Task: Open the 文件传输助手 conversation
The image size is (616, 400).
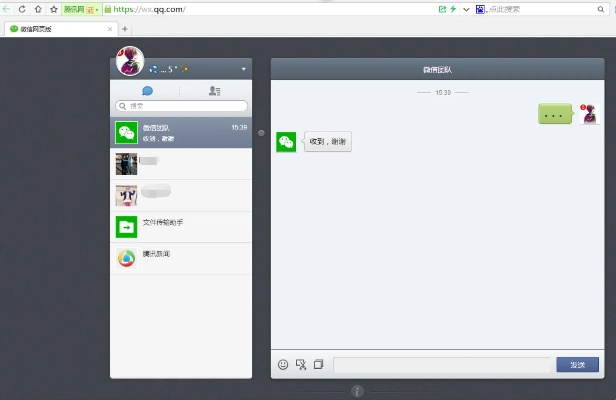Action: [x=181, y=227]
